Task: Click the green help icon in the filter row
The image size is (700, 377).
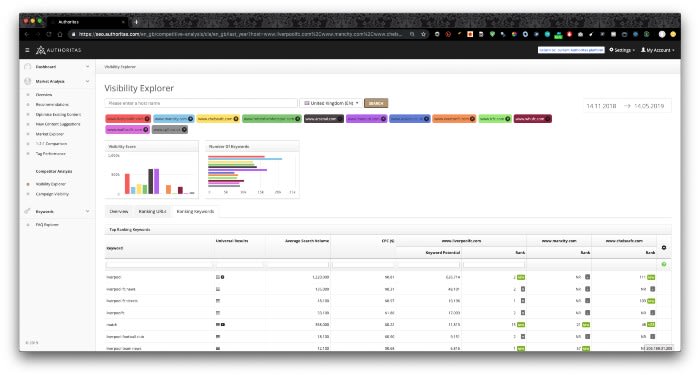Action: point(664,264)
